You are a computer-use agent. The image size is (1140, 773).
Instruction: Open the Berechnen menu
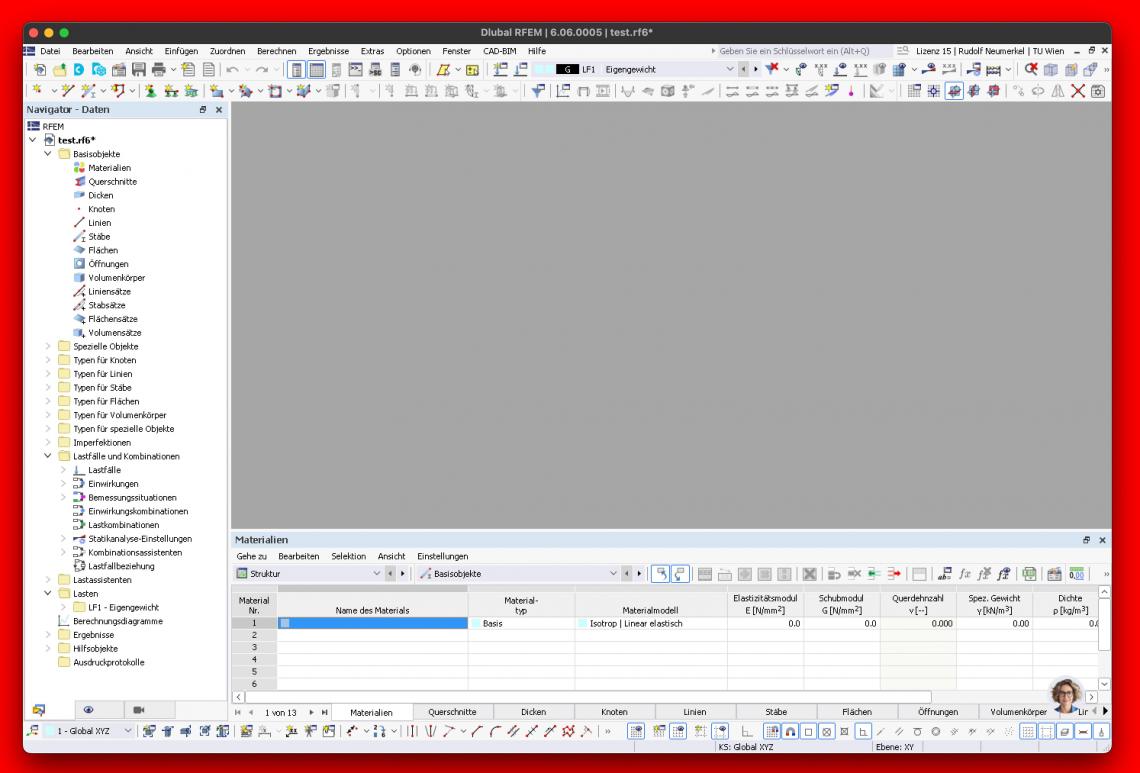tap(276, 51)
